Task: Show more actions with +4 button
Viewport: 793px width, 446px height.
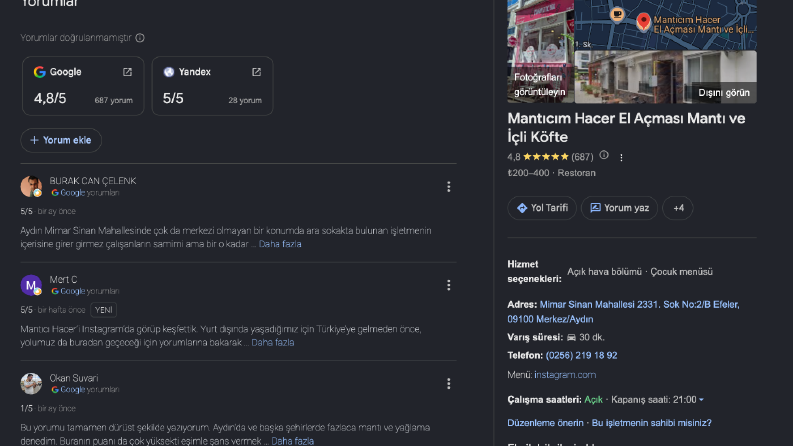Action: coord(678,208)
